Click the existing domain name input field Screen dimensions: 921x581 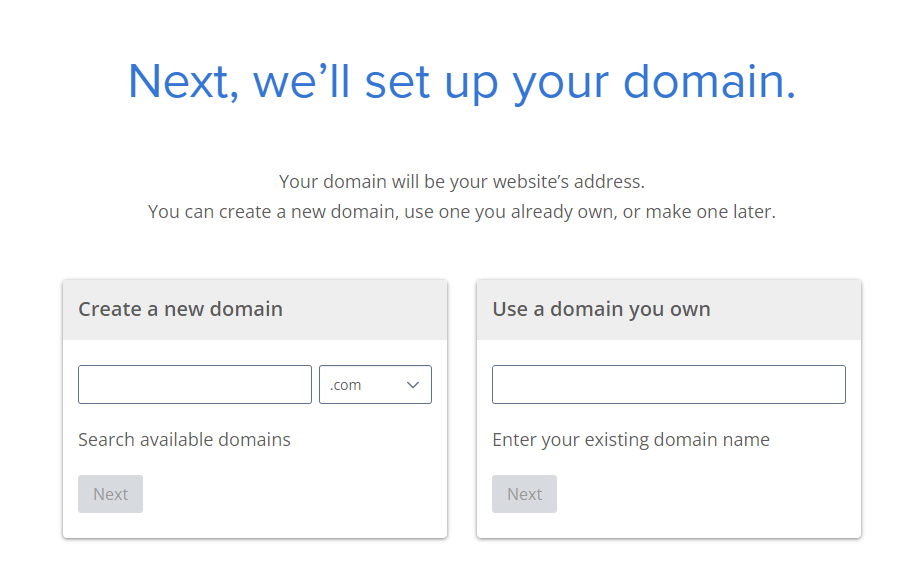(668, 384)
